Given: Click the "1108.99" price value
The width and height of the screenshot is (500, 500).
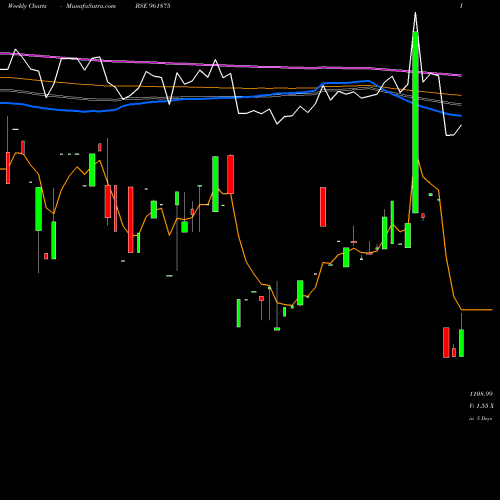Looking at the screenshot, I should (x=481, y=394).
